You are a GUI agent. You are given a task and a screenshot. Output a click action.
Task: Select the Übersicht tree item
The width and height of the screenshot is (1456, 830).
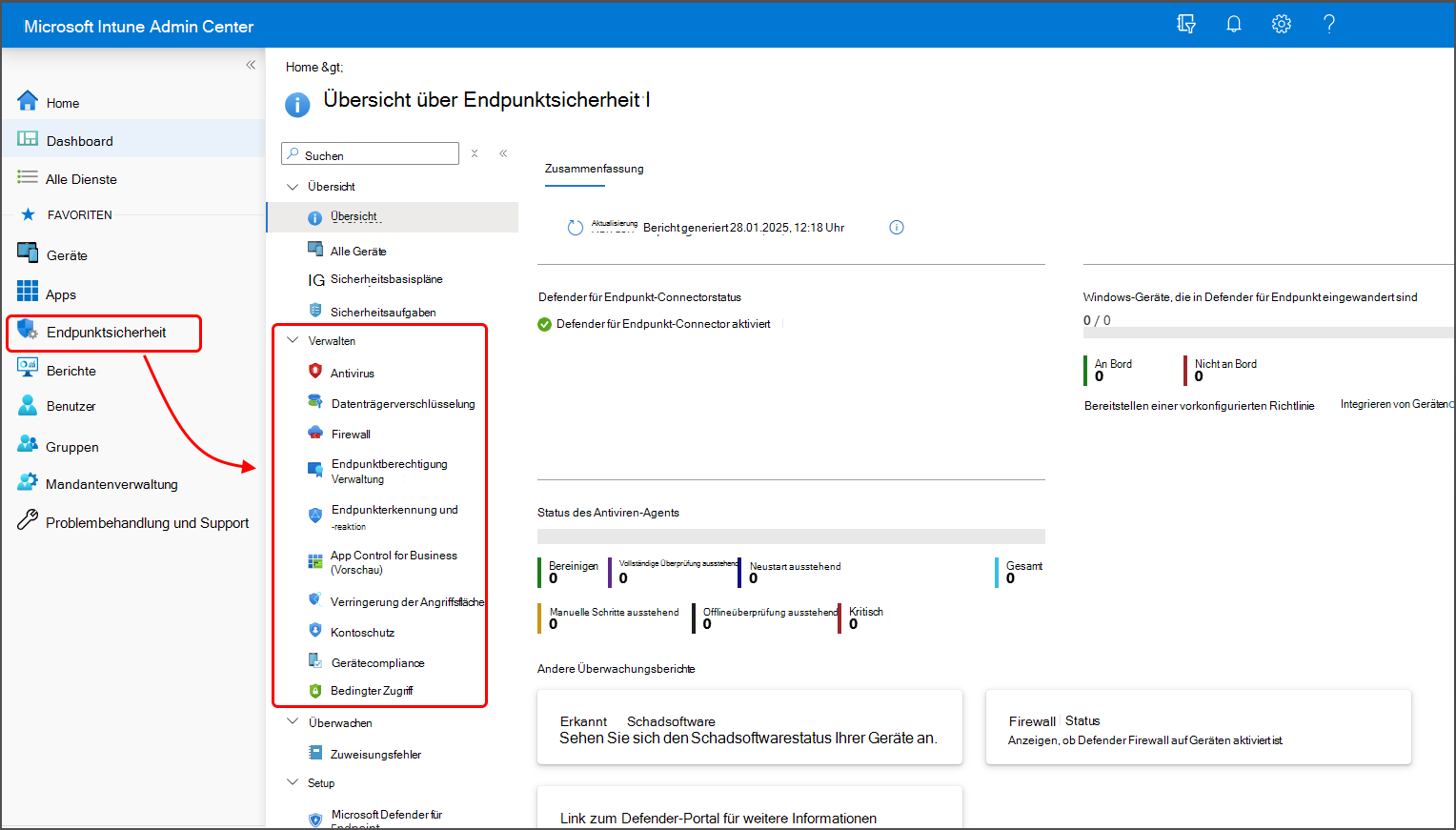point(393,217)
